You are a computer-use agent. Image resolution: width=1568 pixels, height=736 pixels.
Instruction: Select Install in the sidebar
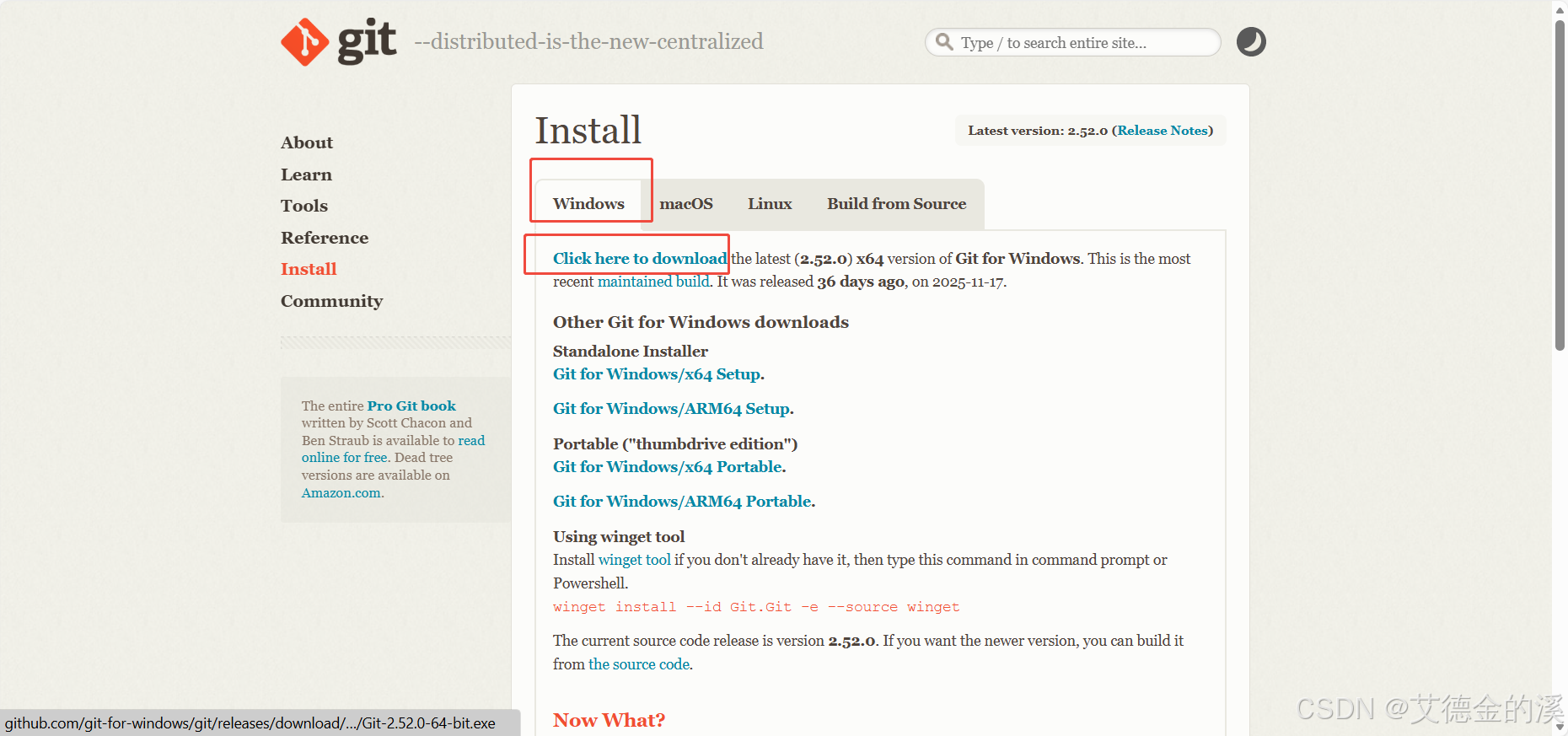pyautogui.click(x=309, y=269)
